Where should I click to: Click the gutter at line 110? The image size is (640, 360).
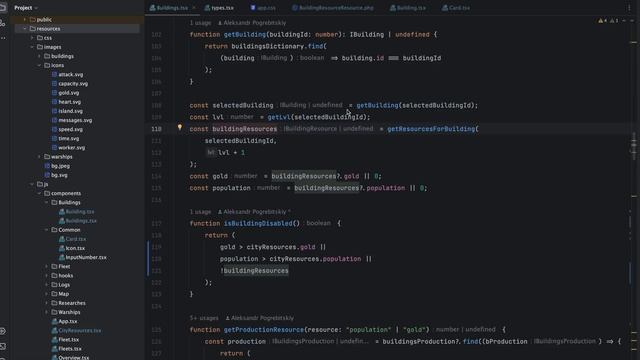156,129
